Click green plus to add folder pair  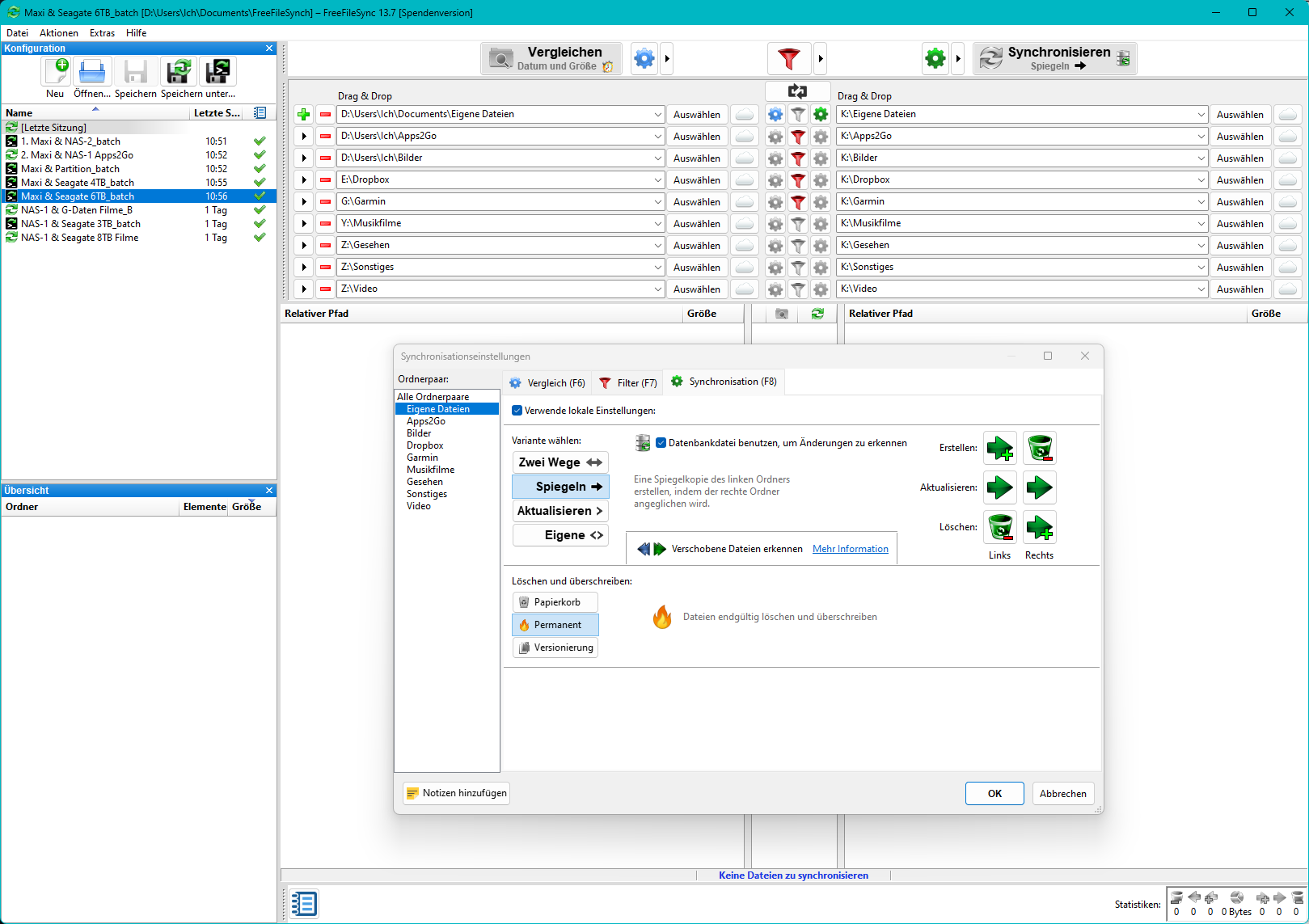tap(304, 115)
